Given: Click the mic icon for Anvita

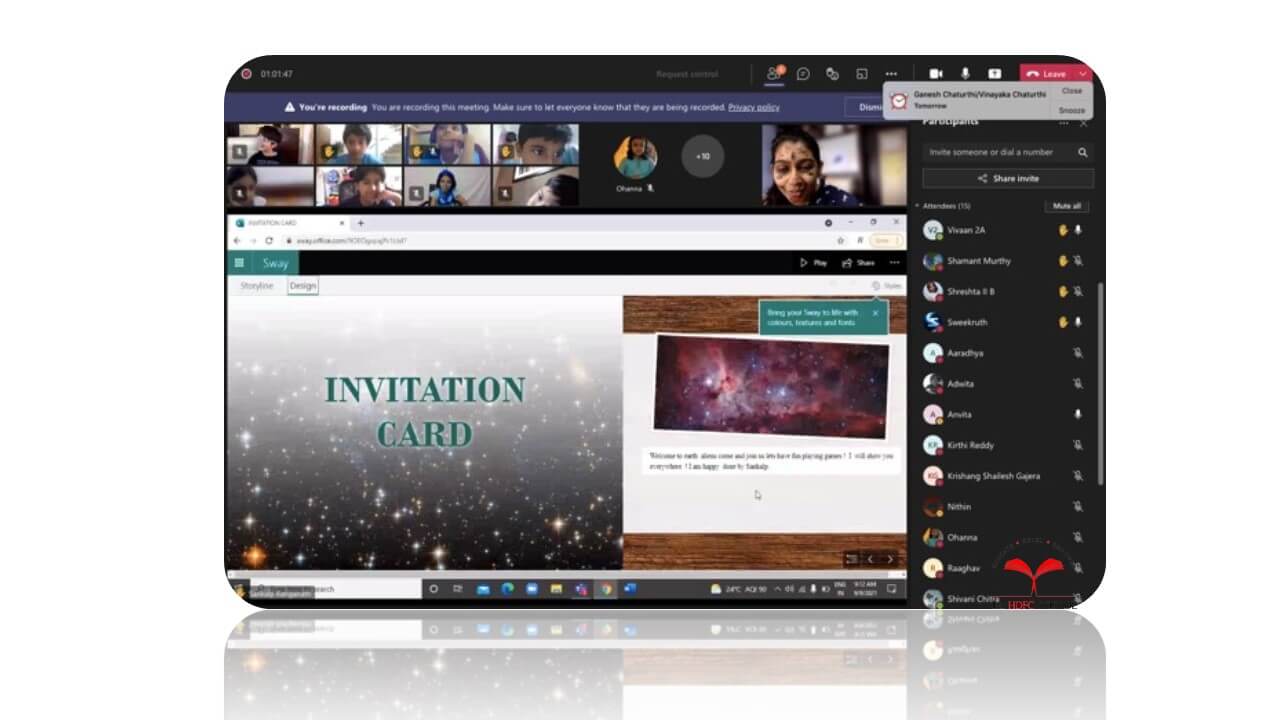Looking at the screenshot, I should coord(1078,414).
